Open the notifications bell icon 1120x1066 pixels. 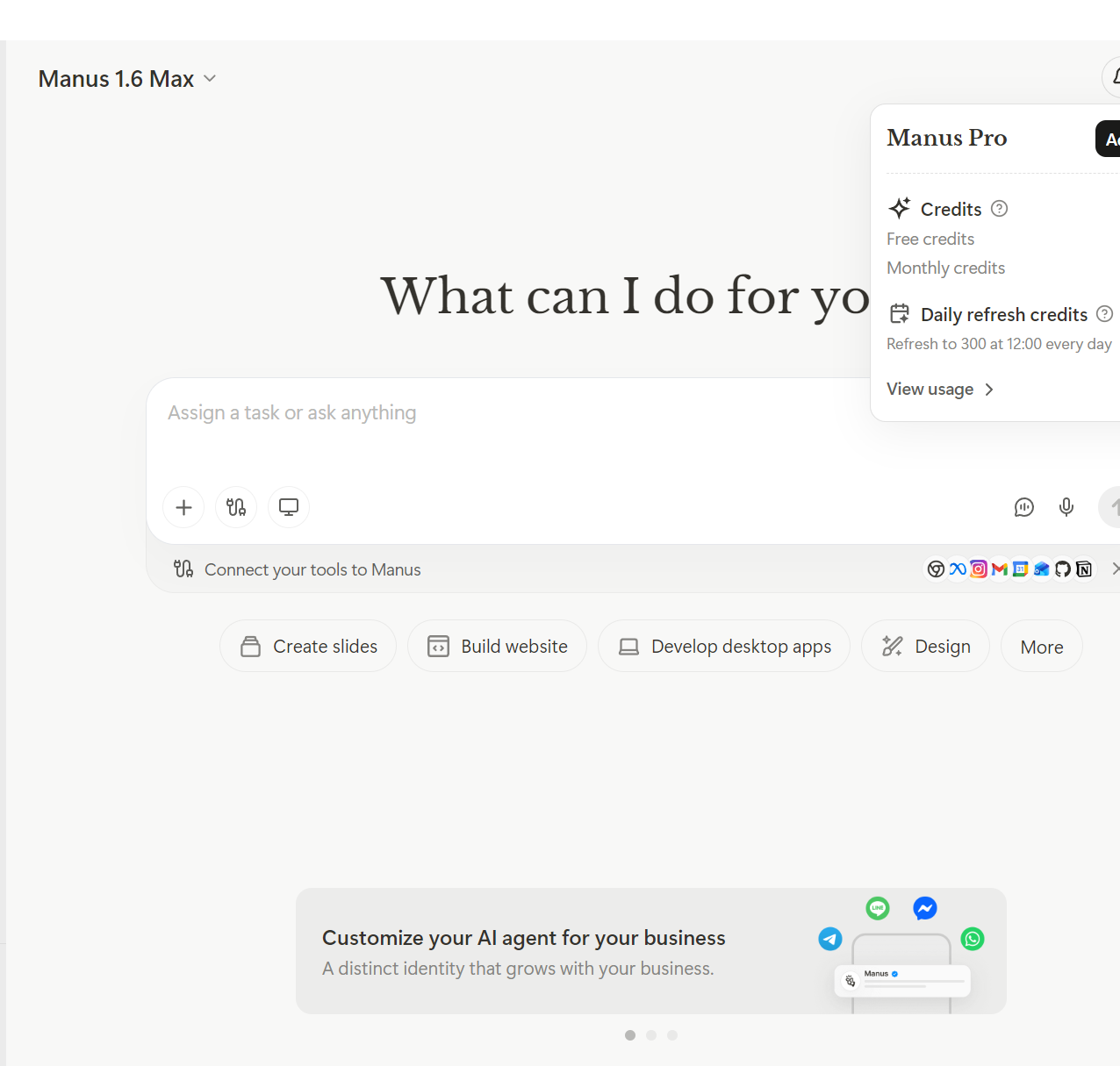[x=1113, y=77]
